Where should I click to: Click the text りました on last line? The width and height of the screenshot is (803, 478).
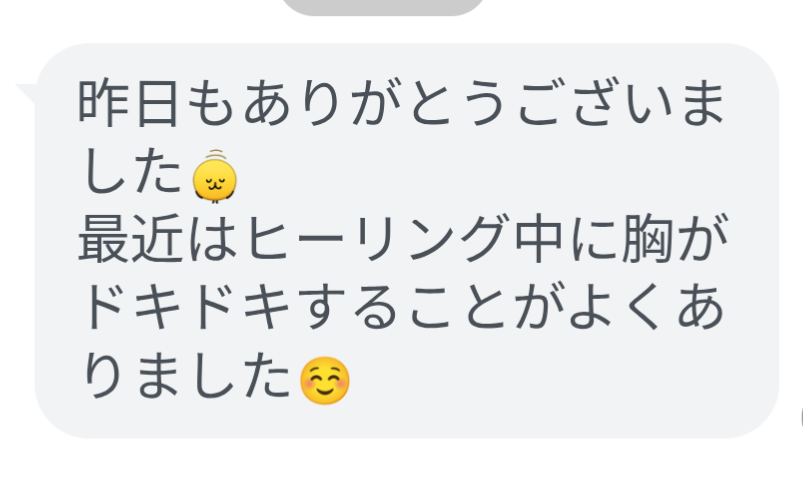[x=187, y=376]
